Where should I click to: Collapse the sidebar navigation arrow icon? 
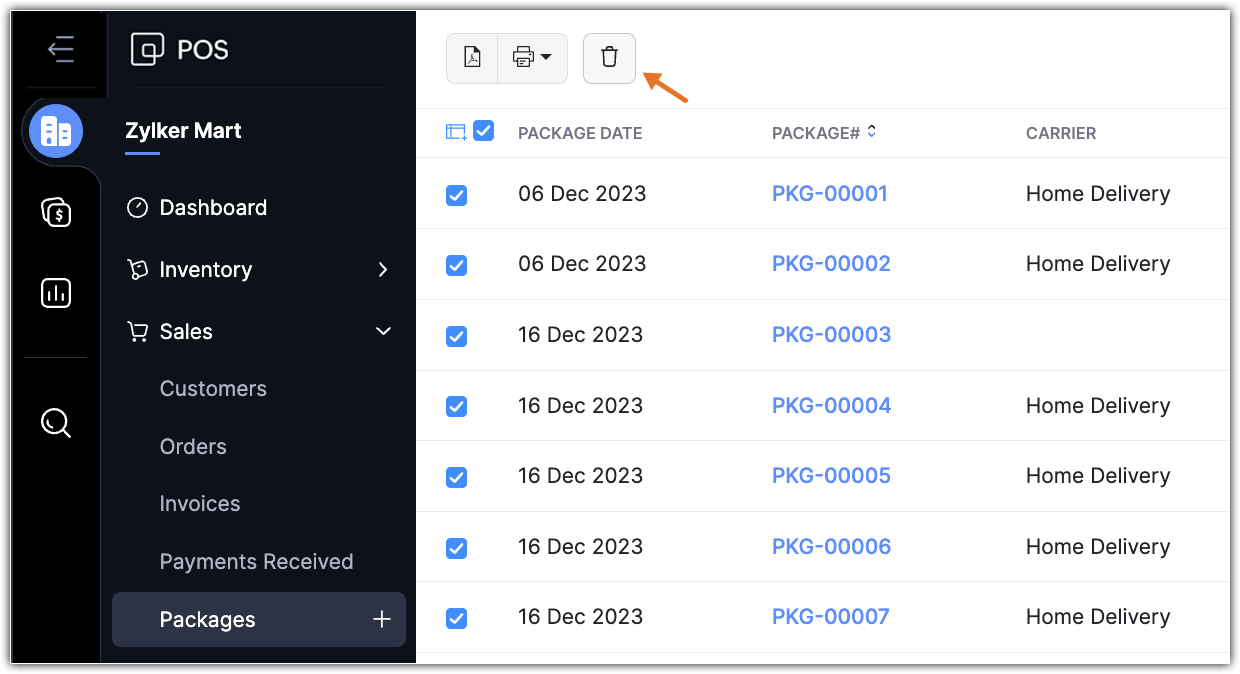tap(61, 49)
